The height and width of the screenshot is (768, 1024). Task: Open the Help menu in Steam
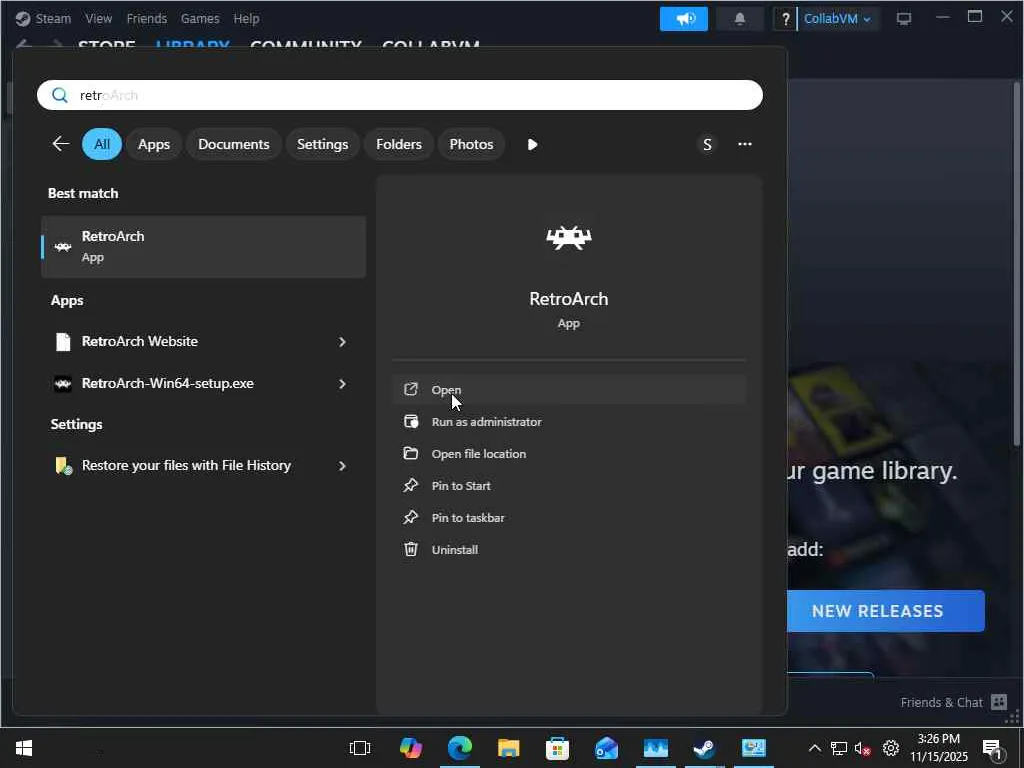pyautogui.click(x=246, y=18)
